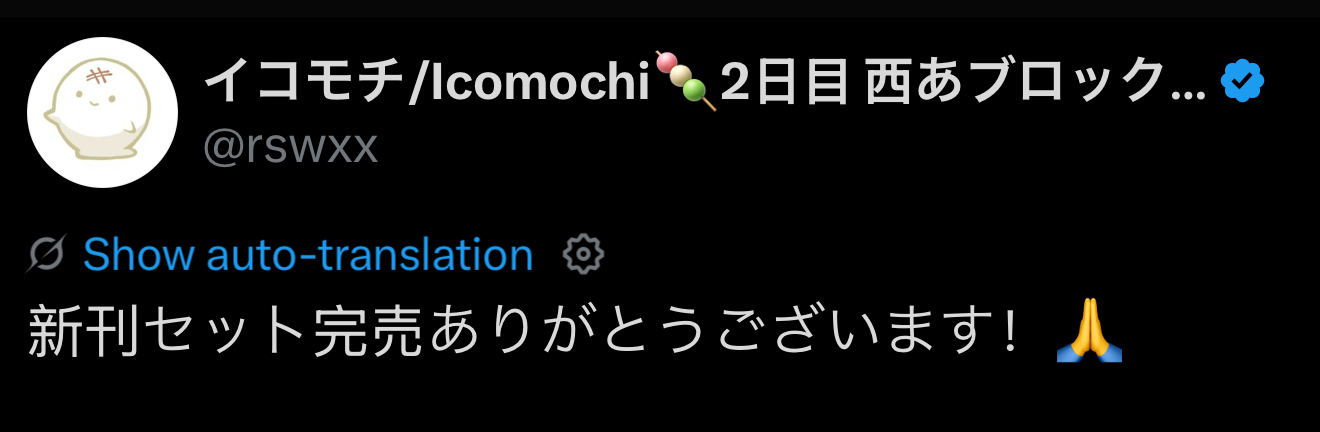Screen dimensions: 1320x432
Task: Click the dango emoji in display name
Action: (x=686, y=80)
